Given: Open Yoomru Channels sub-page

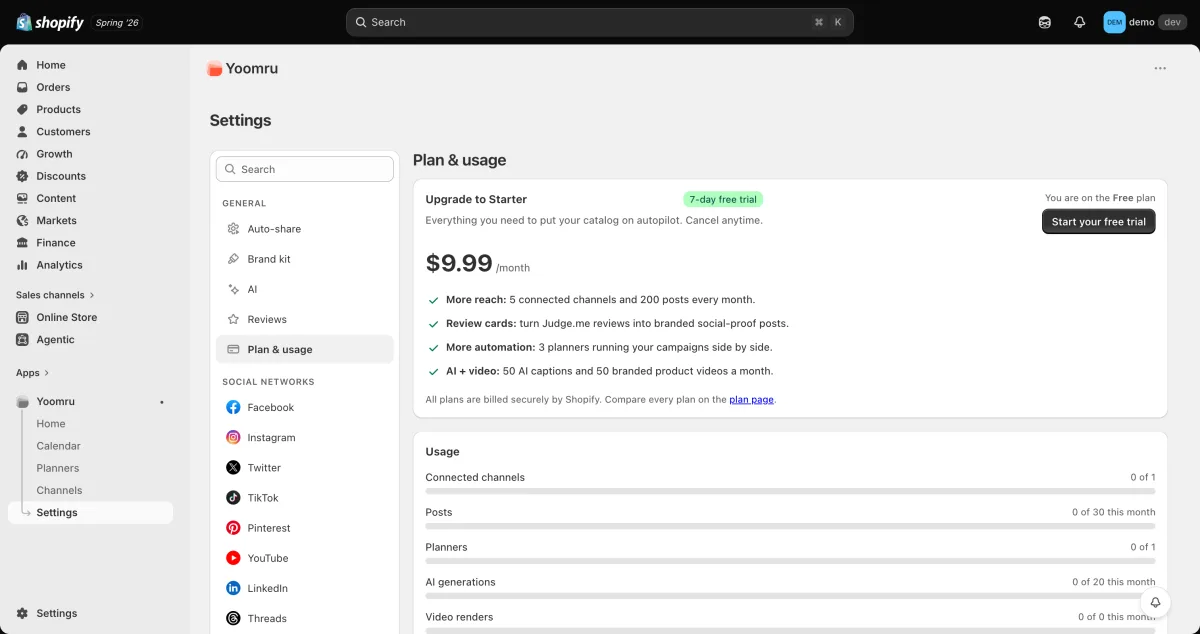Looking at the screenshot, I should [x=59, y=490].
